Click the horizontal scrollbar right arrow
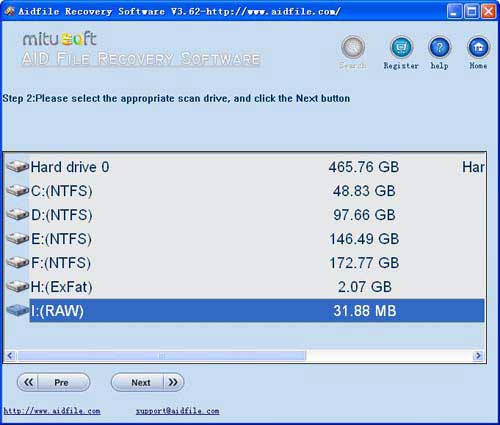This screenshot has height=425, width=500. pos(478,356)
